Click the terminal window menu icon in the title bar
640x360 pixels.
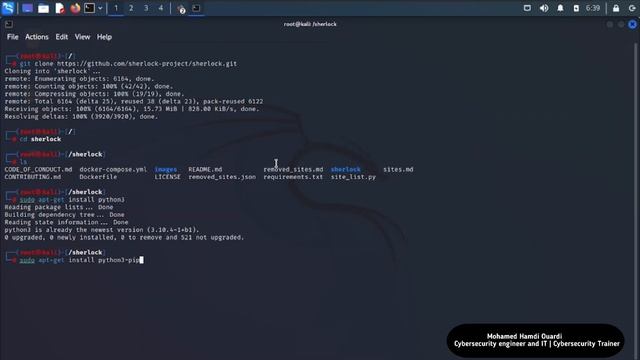(9, 24)
